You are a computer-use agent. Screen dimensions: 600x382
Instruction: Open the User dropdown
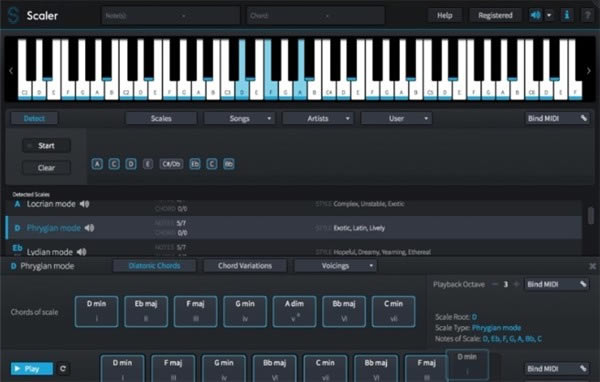coord(396,118)
